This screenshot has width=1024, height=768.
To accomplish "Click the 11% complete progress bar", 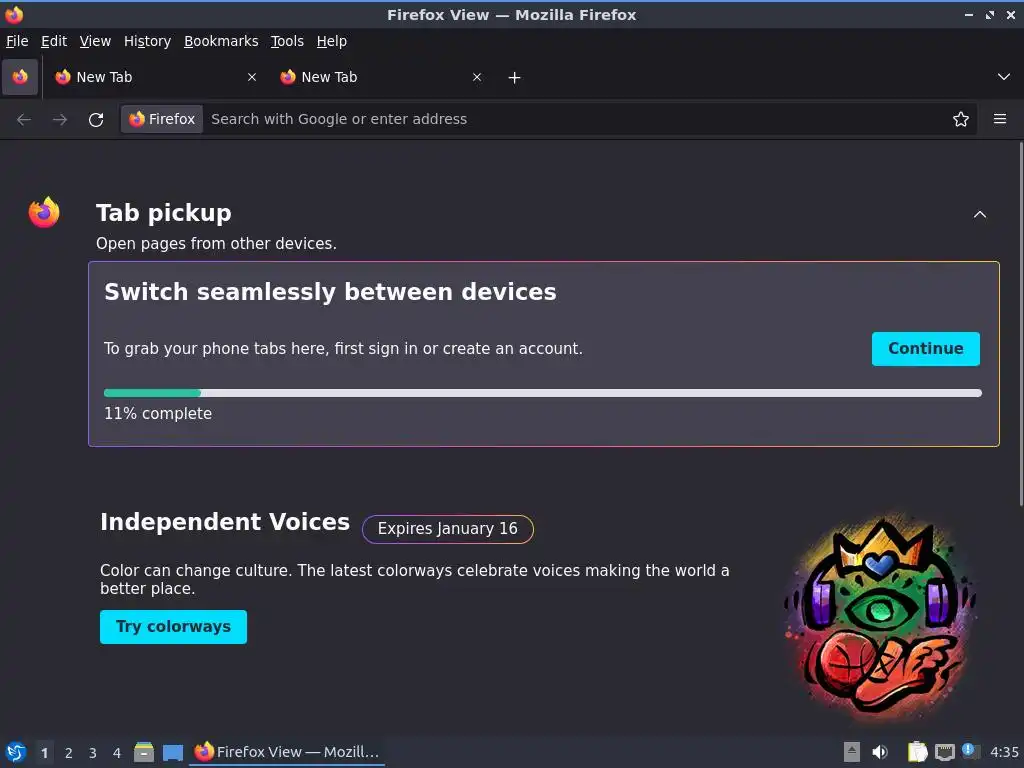I will click(x=543, y=393).
